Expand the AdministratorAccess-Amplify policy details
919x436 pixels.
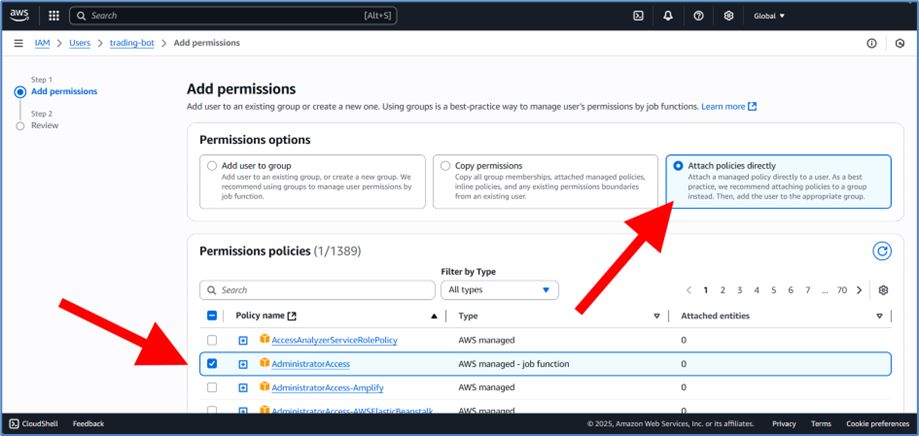click(243, 388)
